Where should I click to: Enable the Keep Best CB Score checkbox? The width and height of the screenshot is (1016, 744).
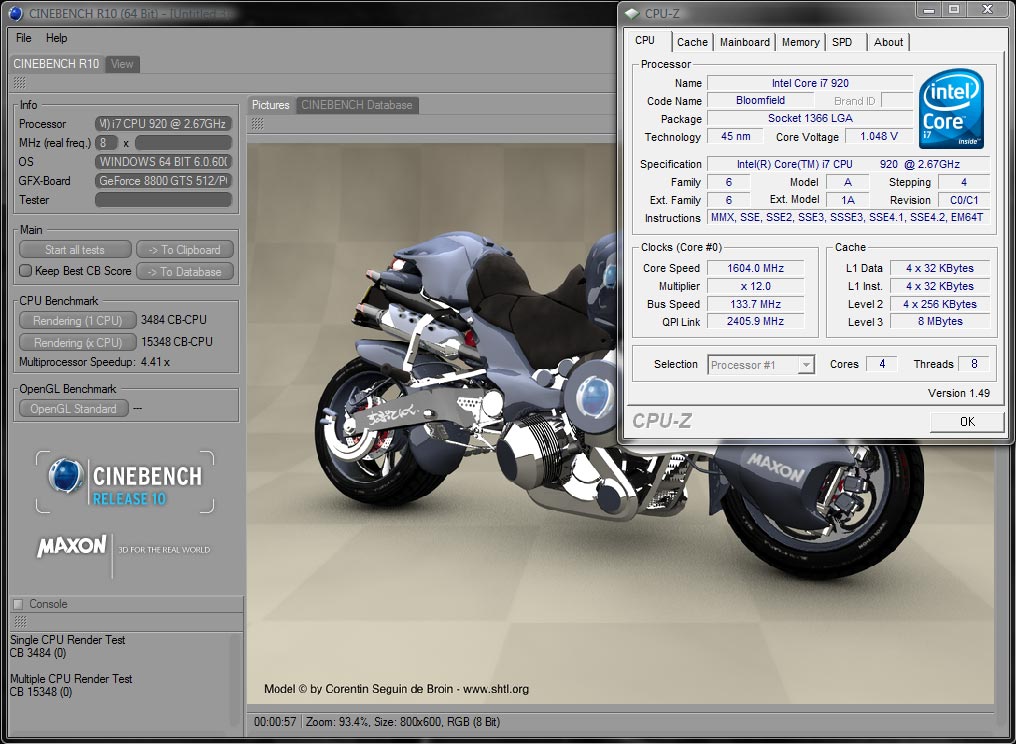(25, 271)
